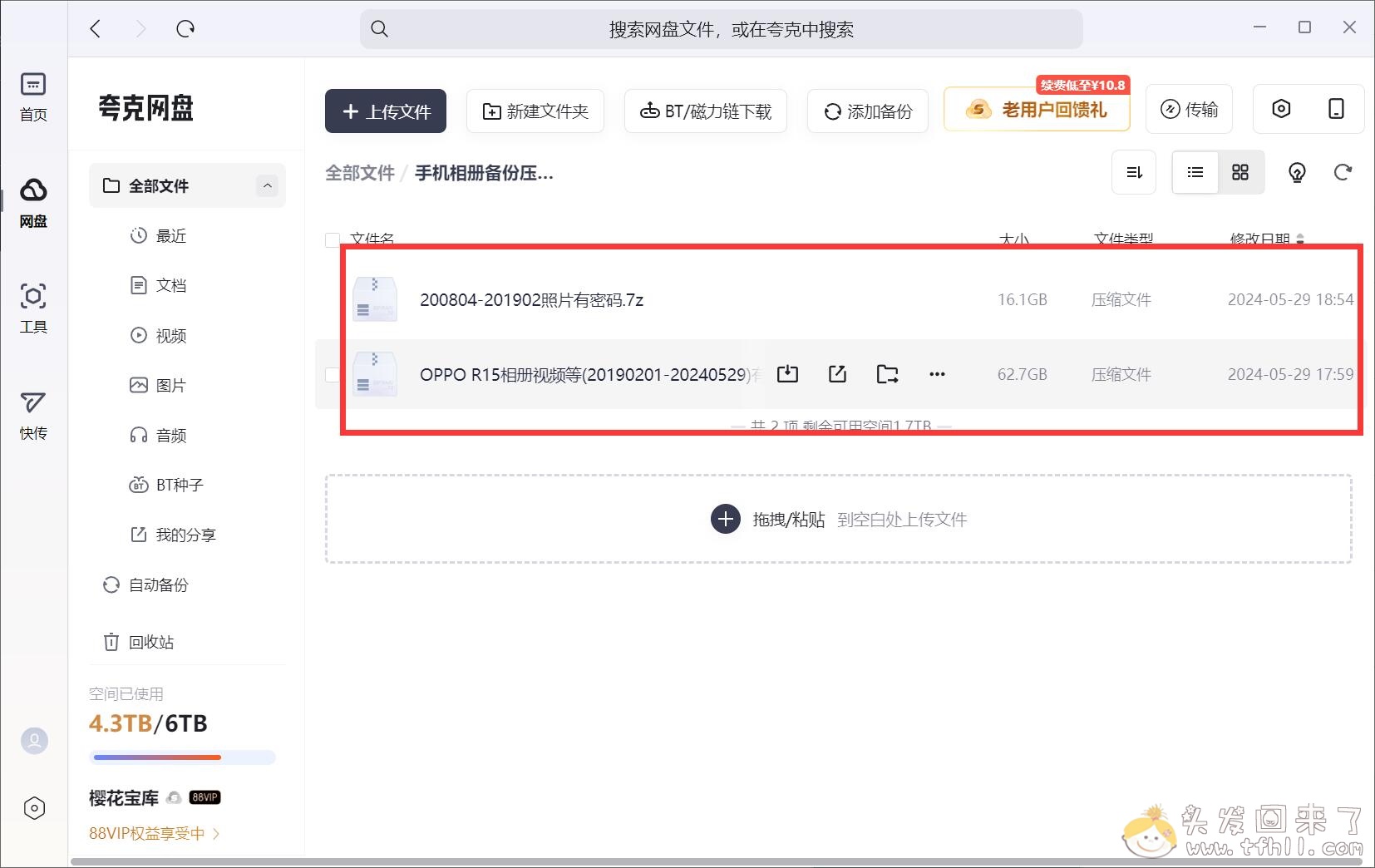Switch to 网盘 sidebar tab
1375x868 pixels.
[33, 203]
